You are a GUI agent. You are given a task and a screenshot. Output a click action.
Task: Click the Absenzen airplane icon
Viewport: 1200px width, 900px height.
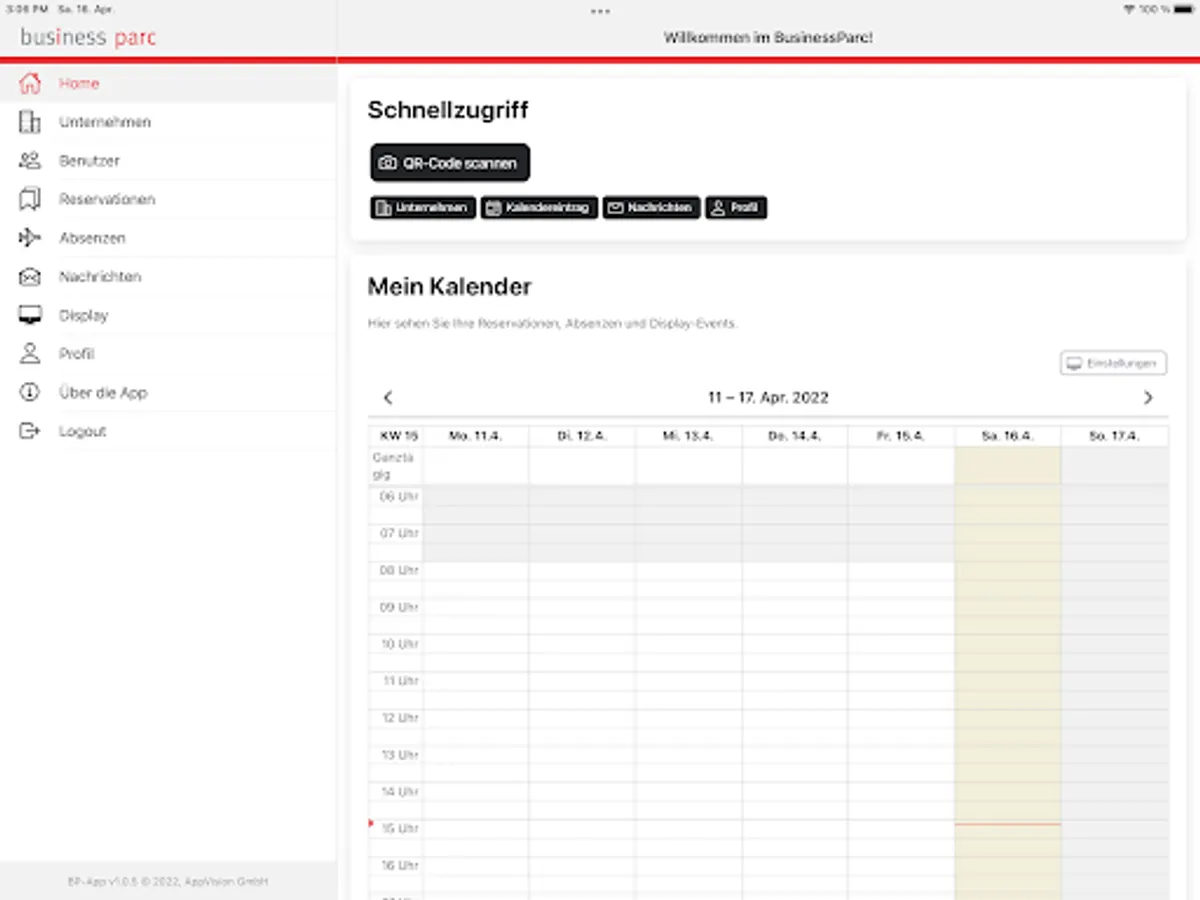[x=30, y=238]
